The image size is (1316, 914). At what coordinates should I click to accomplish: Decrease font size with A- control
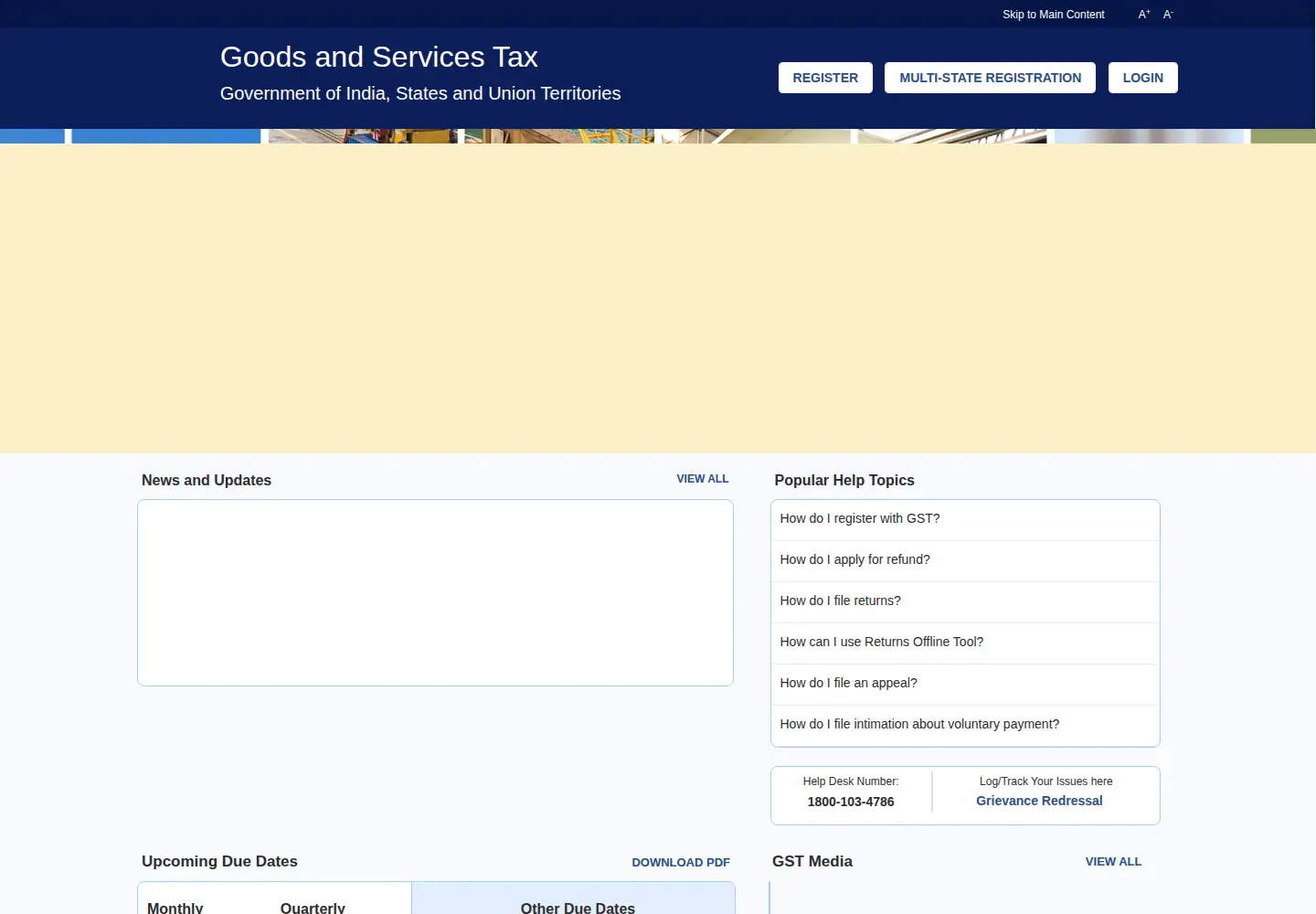1168,15
